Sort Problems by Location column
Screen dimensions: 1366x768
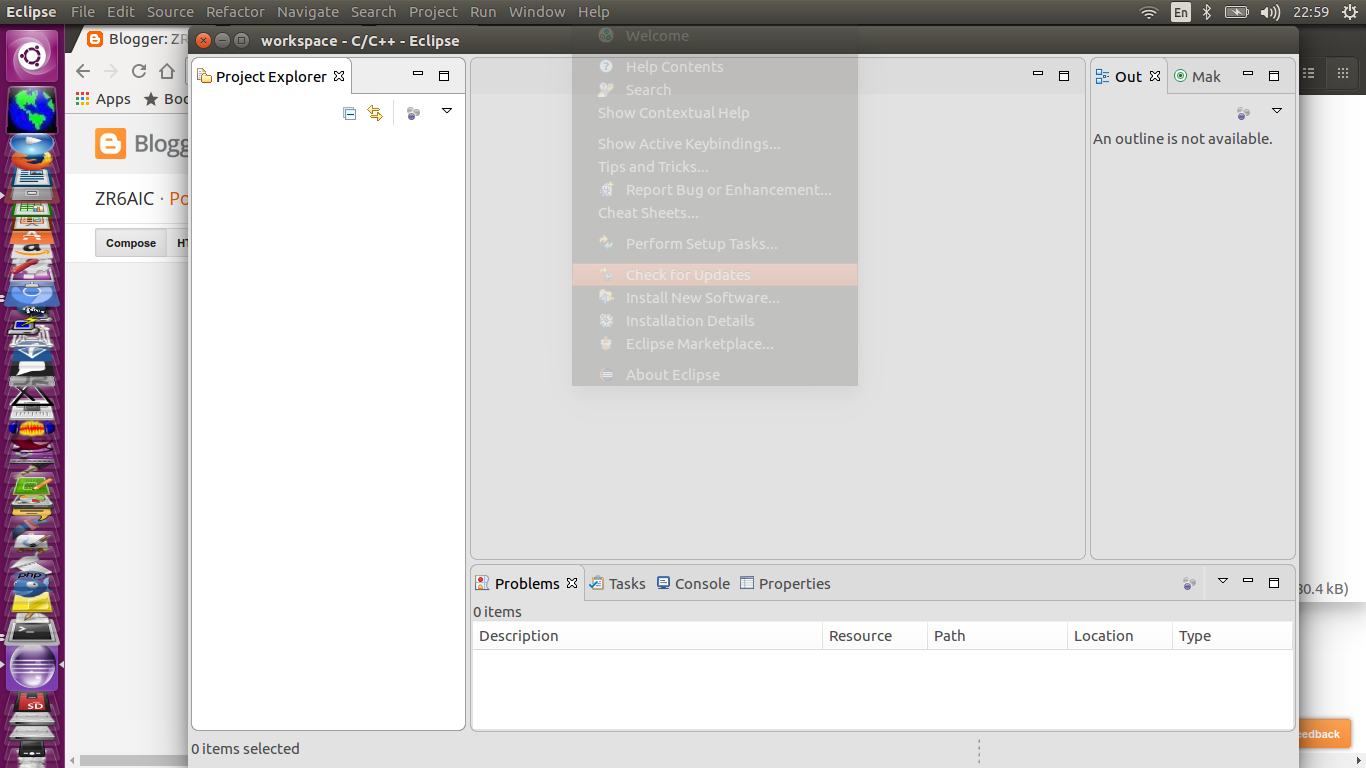(x=1120, y=636)
